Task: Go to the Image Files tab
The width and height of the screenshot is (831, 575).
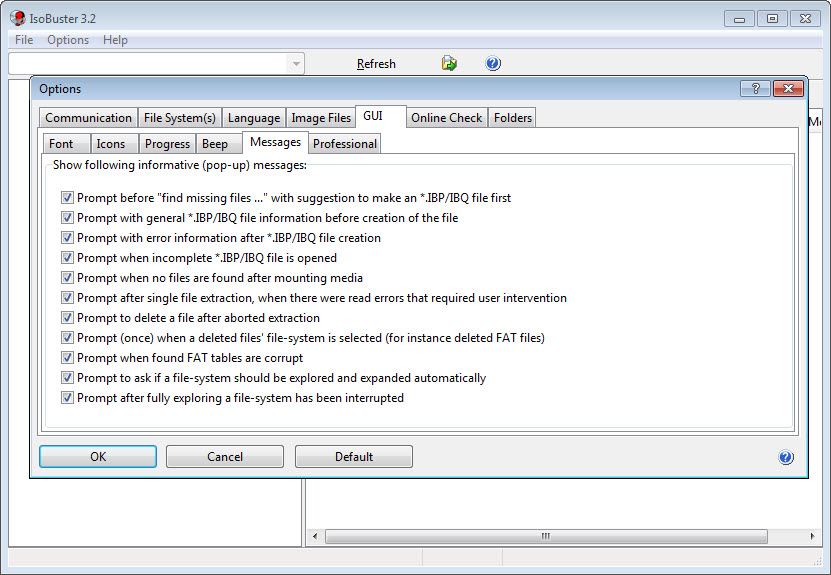Action: [x=321, y=118]
